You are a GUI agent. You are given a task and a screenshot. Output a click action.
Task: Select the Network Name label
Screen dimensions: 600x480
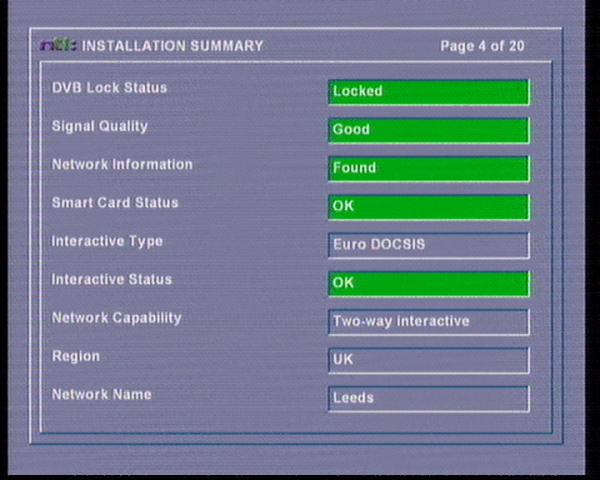click(x=102, y=394)
